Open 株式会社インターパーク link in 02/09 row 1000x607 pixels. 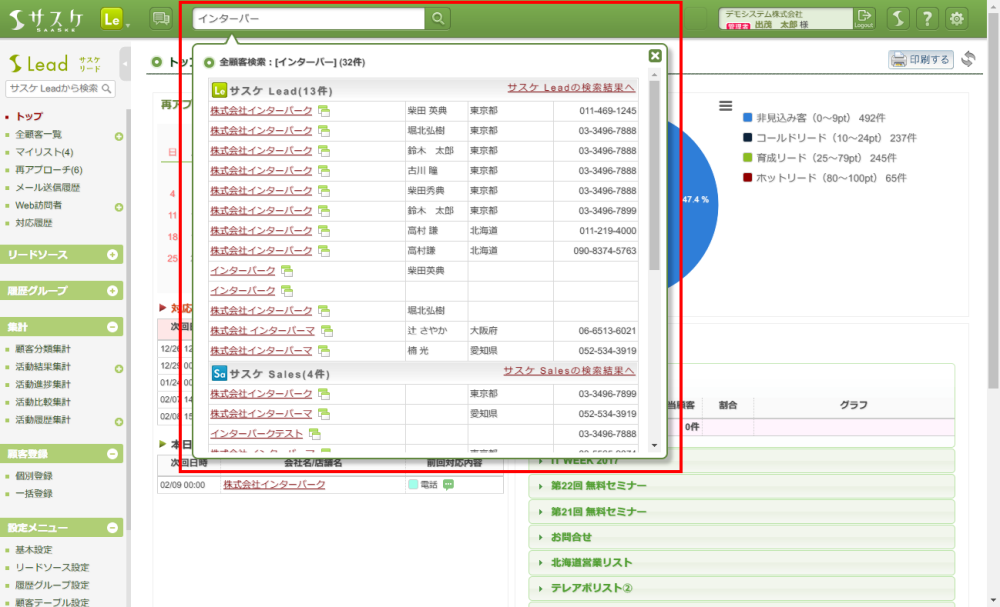pyautogui.click(x=274, y=484)
